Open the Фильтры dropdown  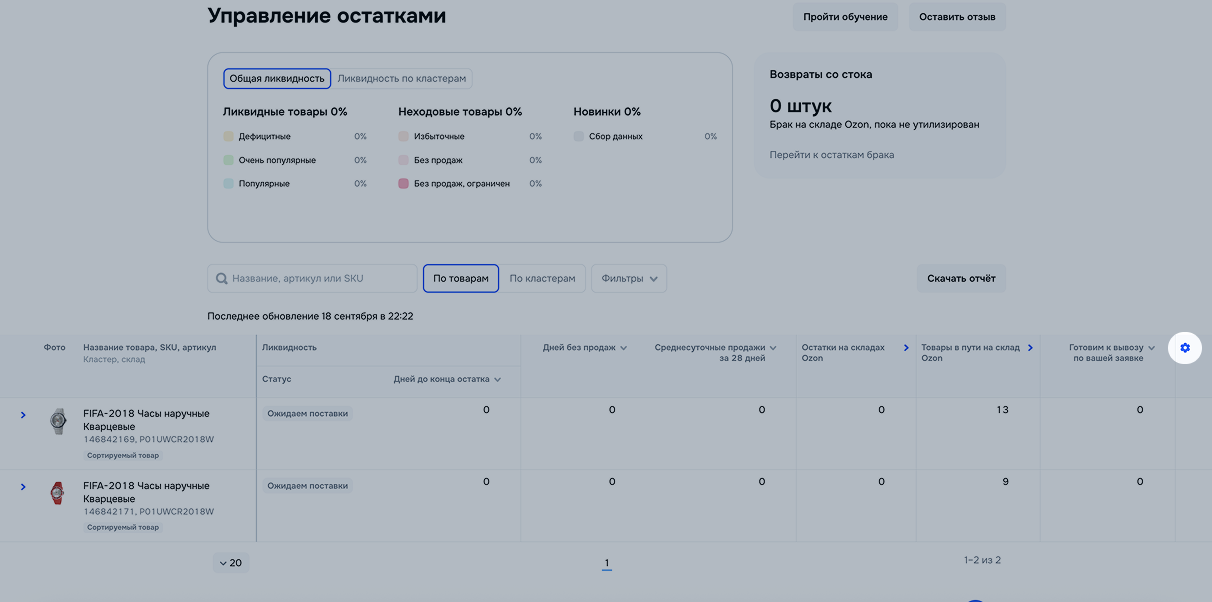coord(629,279)
